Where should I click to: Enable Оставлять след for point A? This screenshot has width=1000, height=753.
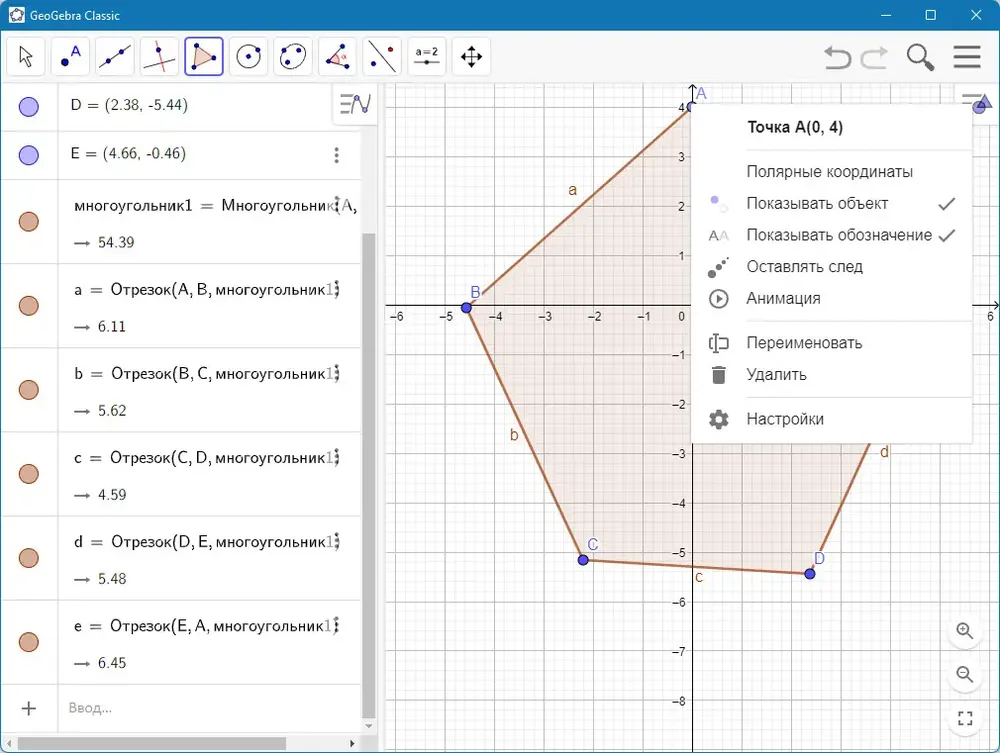tap(831, 267)
